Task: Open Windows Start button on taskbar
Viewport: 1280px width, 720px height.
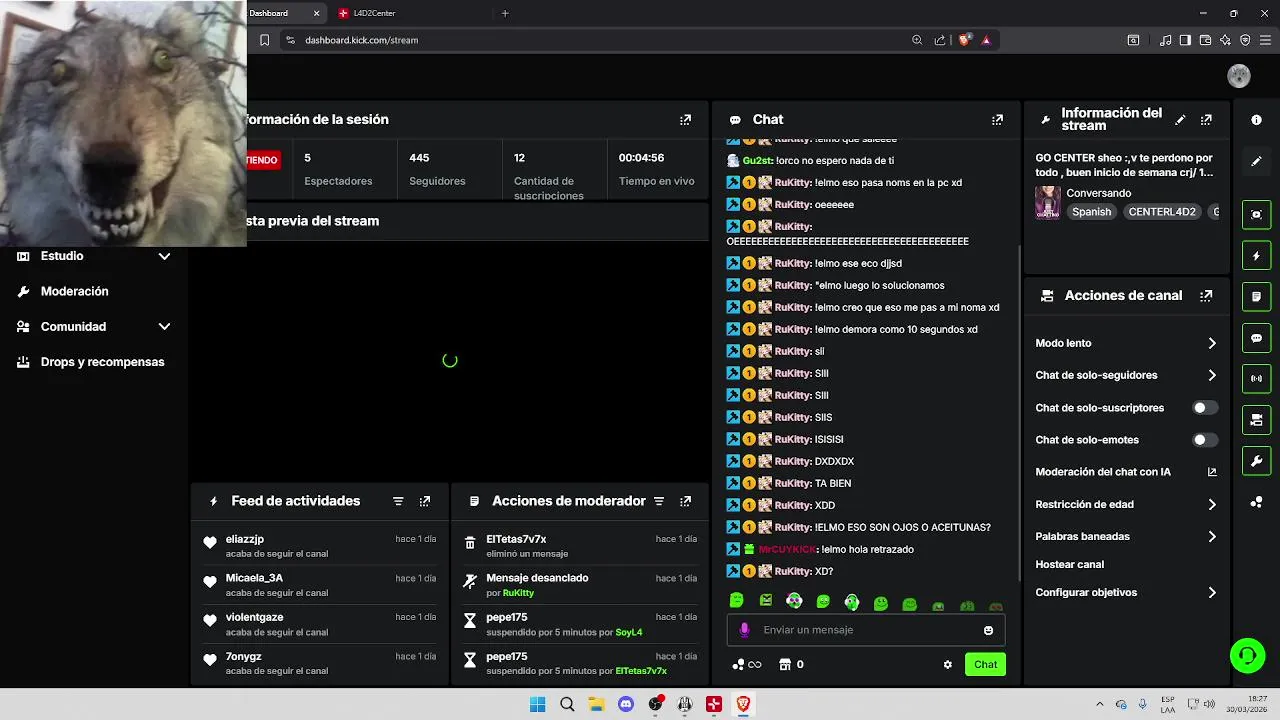Action: click(537, 704)
